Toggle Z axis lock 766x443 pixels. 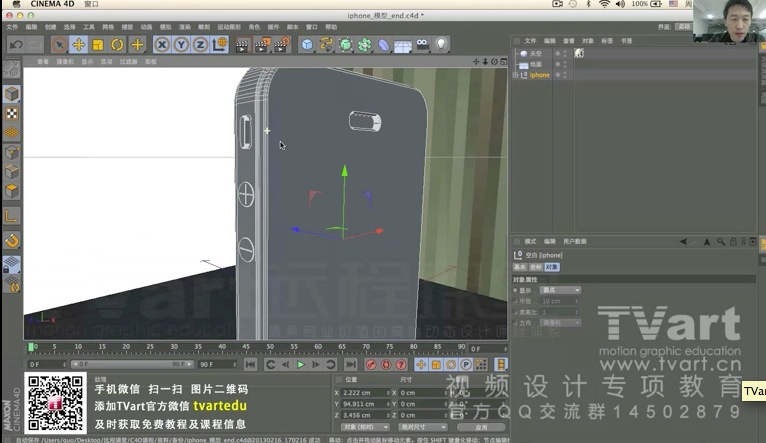point(200,44)
